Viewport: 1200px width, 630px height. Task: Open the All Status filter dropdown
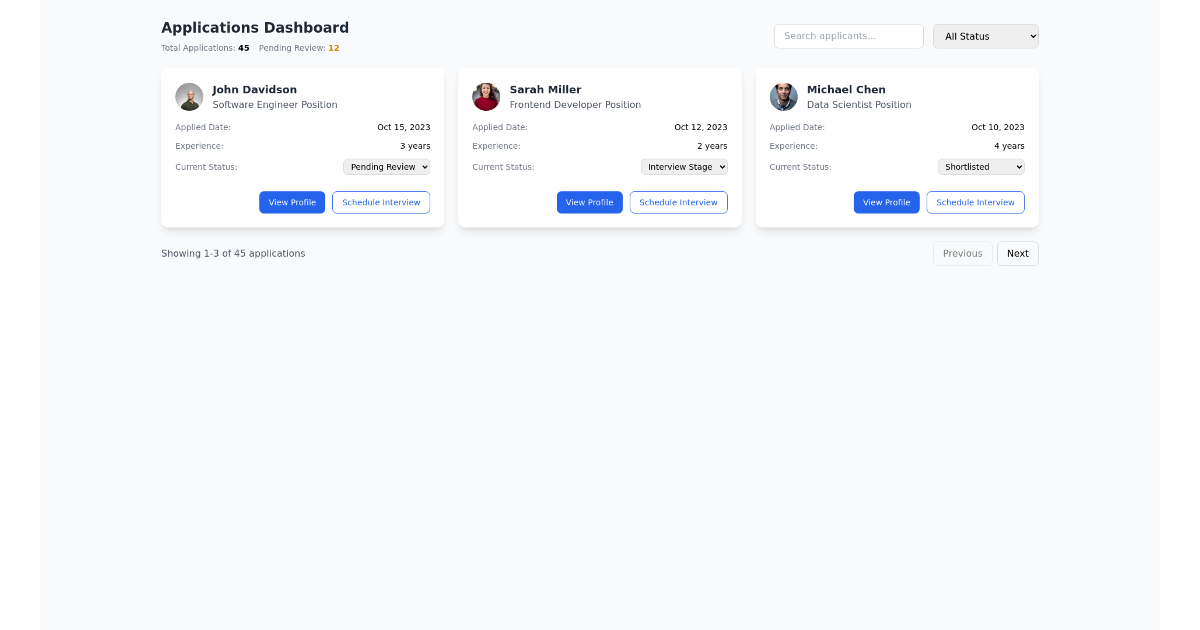[985, 35]
